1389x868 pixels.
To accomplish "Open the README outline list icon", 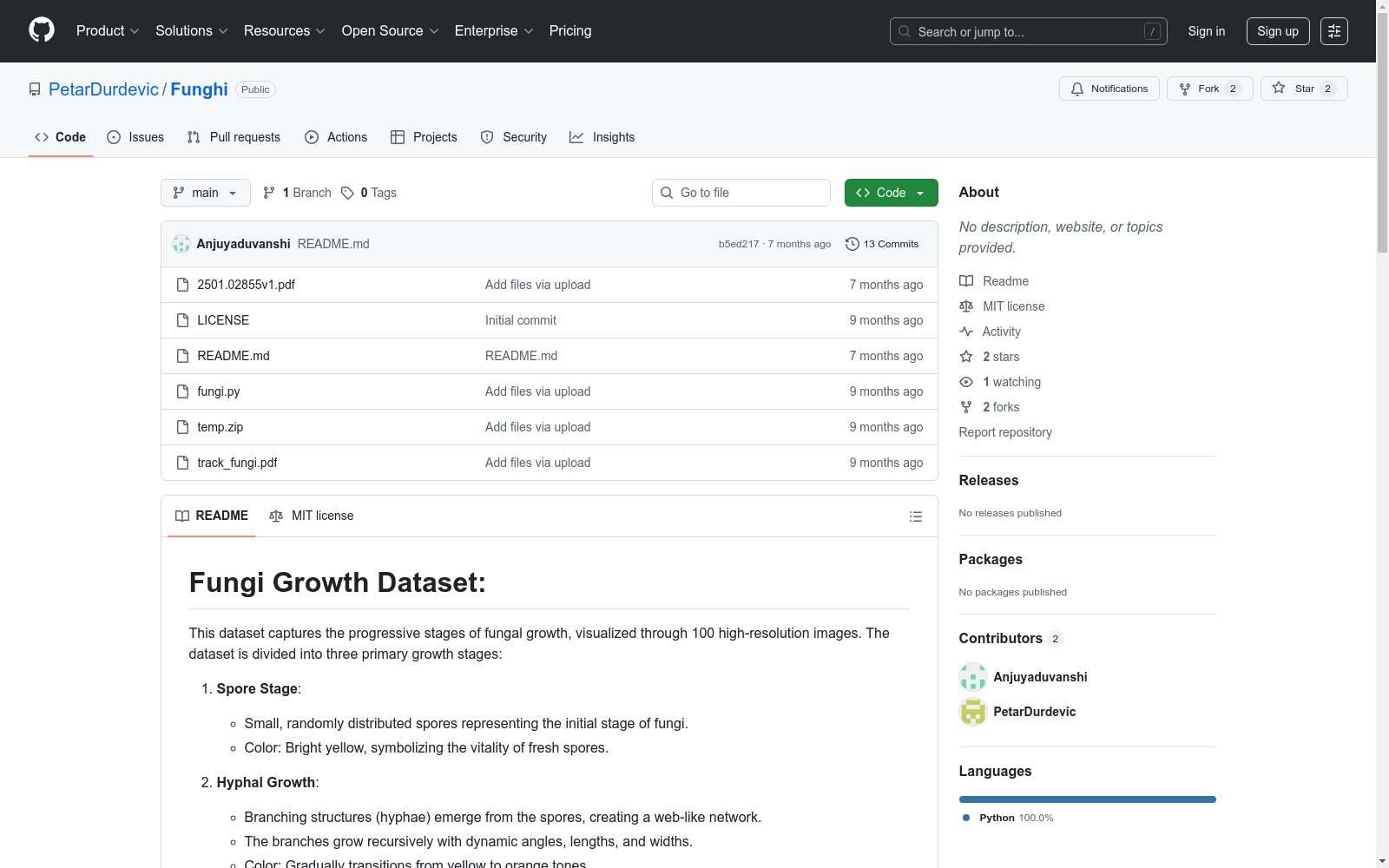I will [916, 516].
